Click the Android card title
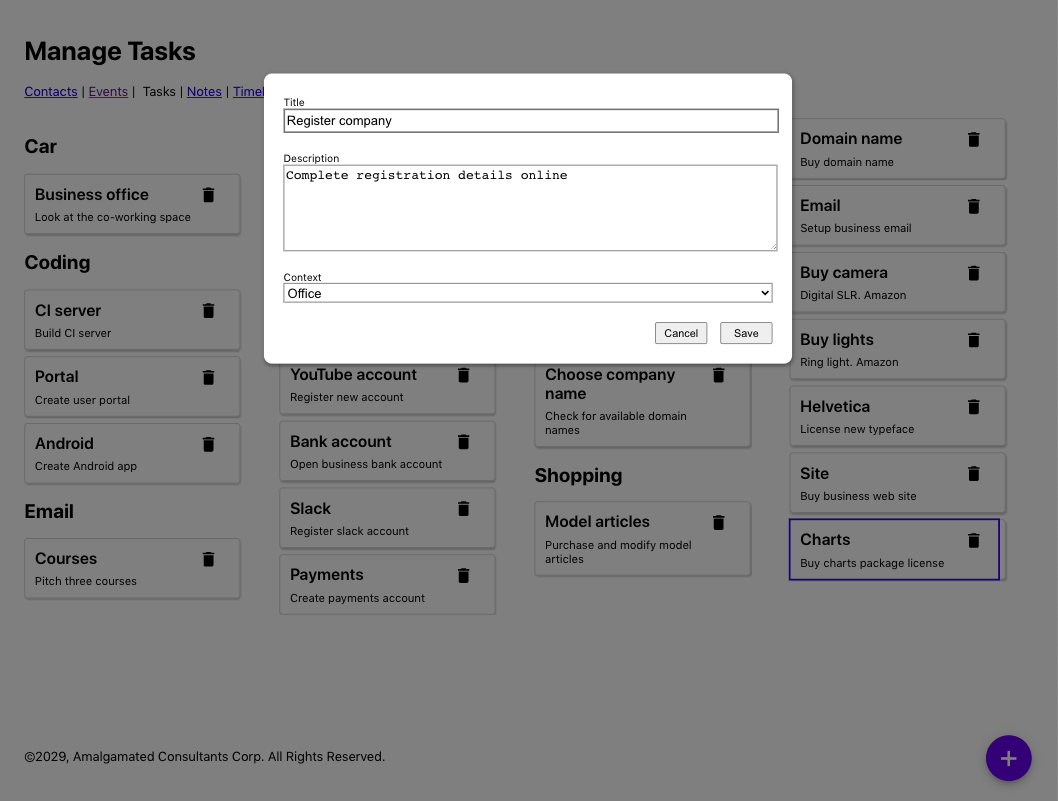This screenshot has width=1058, height=801. click(64, 443)
